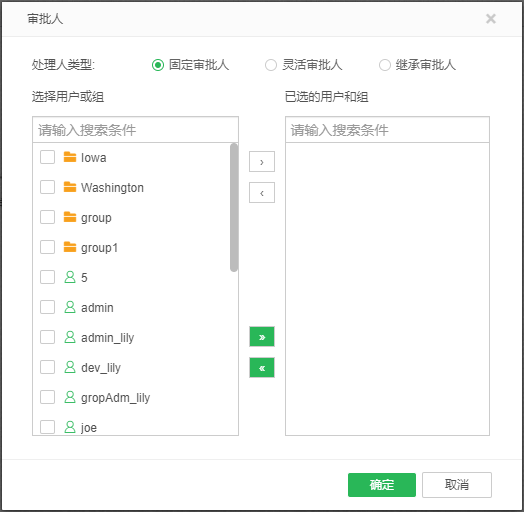Screen dimensions: 524x512
Task: Select 灵活审批人 radio button
Action: [x=271, y=65]
